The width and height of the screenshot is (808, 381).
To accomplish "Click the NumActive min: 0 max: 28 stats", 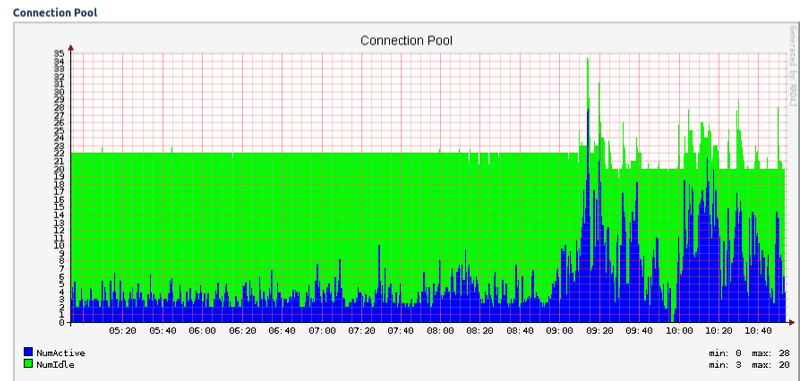I will pos(749,353).
